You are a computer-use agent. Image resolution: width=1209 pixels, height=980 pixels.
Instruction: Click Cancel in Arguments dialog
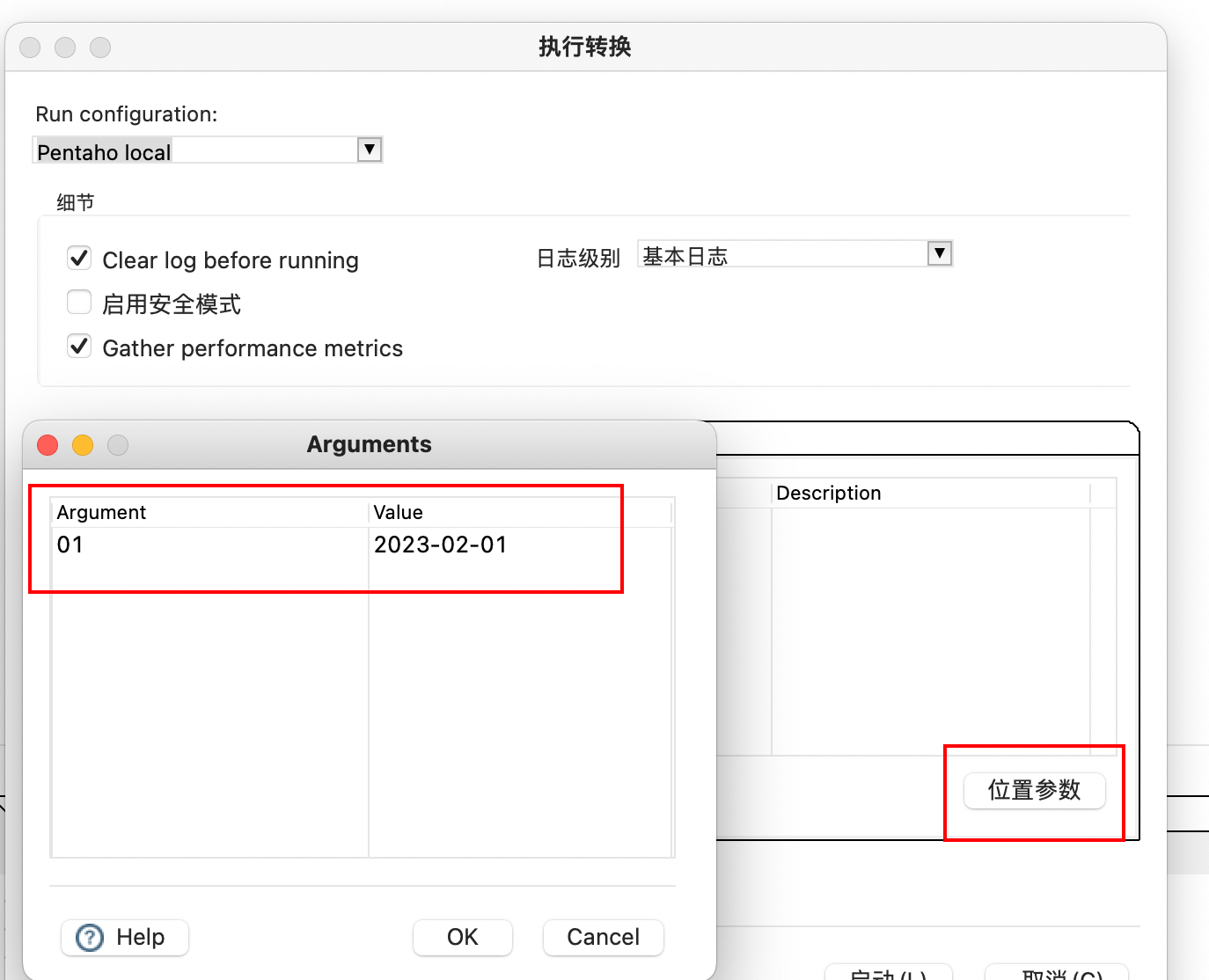pos(604,937)
